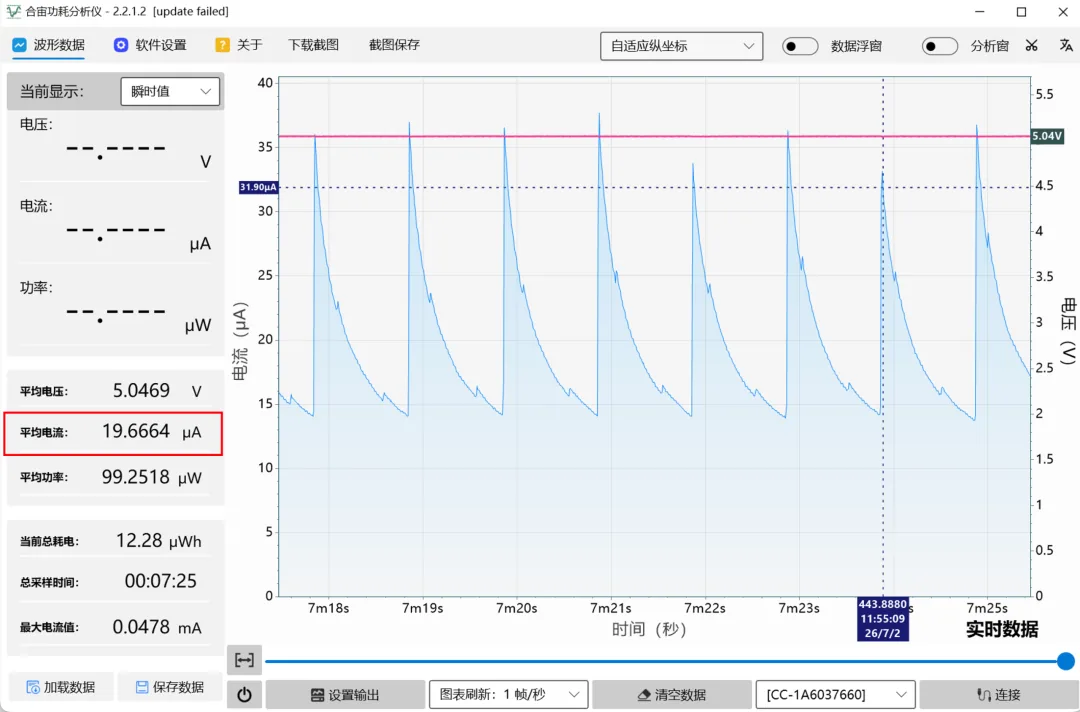Click the 总采样时间 value 00:07:25

pyautogui.click(x=160, y=581)
